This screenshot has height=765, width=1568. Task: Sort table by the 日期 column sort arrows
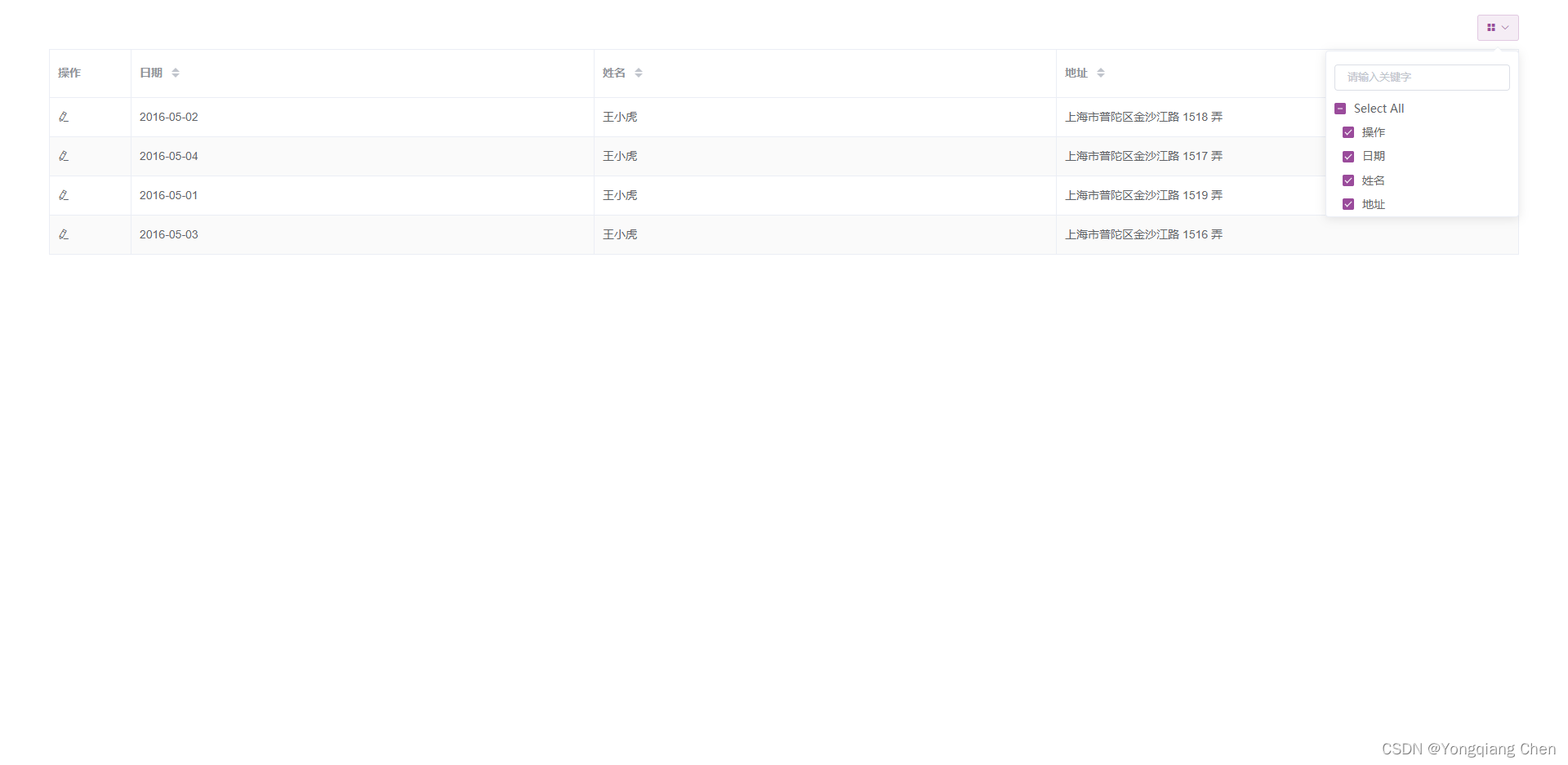click(176, 73)
